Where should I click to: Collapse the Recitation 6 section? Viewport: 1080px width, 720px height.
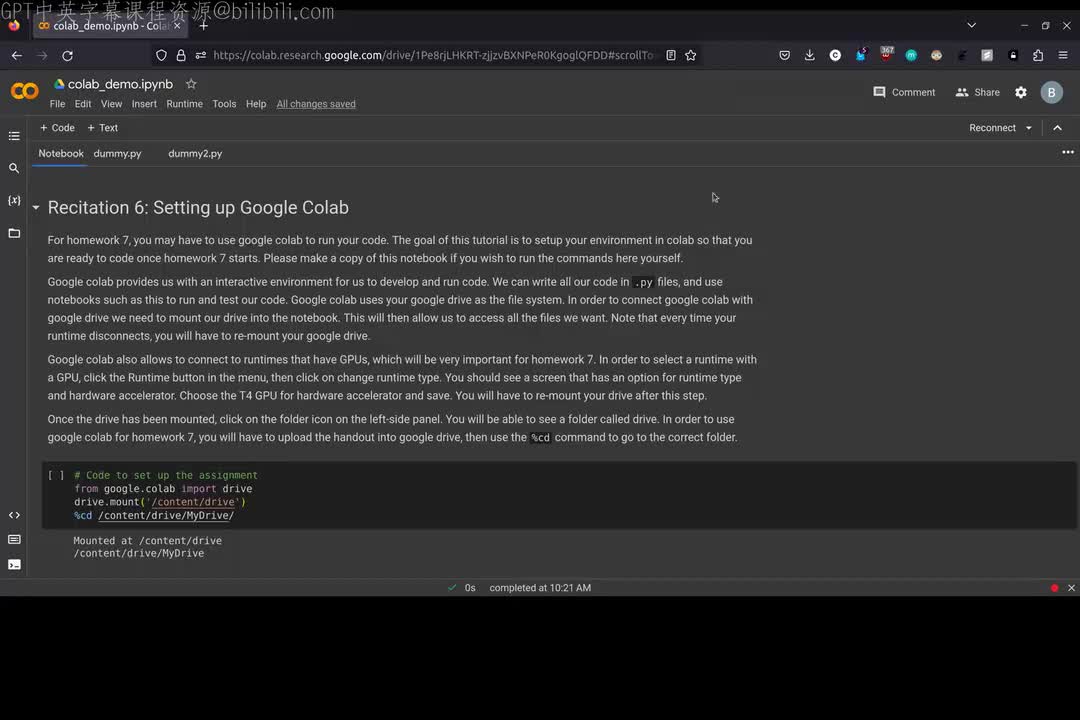point(36,207)
